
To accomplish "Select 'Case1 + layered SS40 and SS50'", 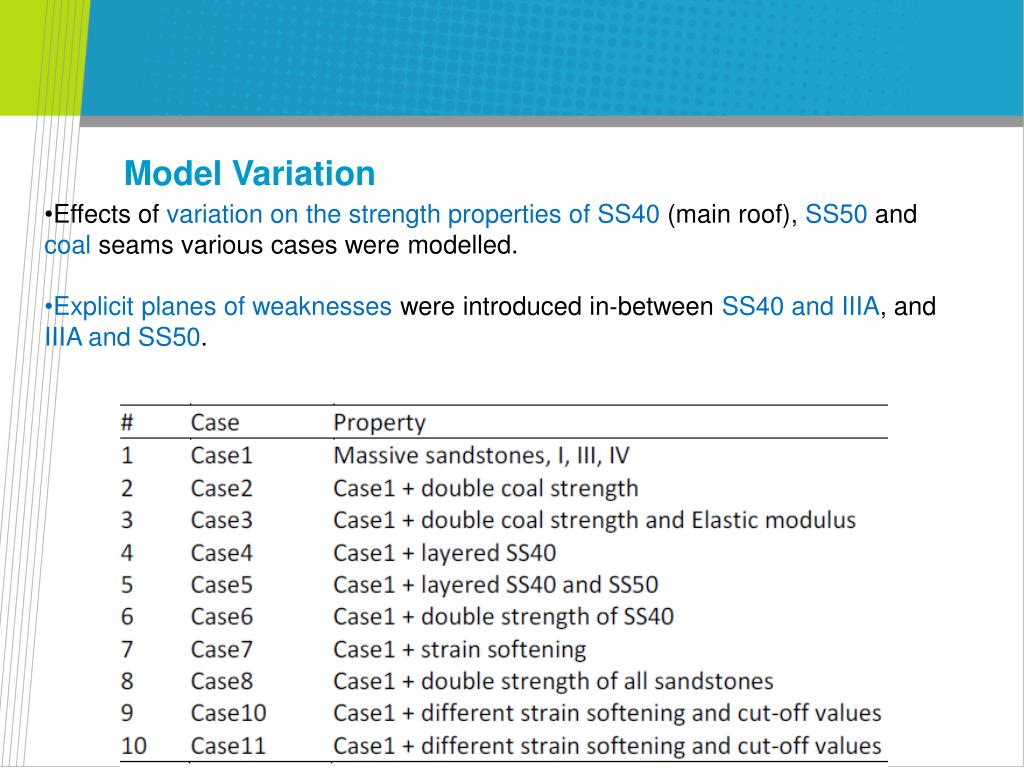I will (x=496, y=585).
